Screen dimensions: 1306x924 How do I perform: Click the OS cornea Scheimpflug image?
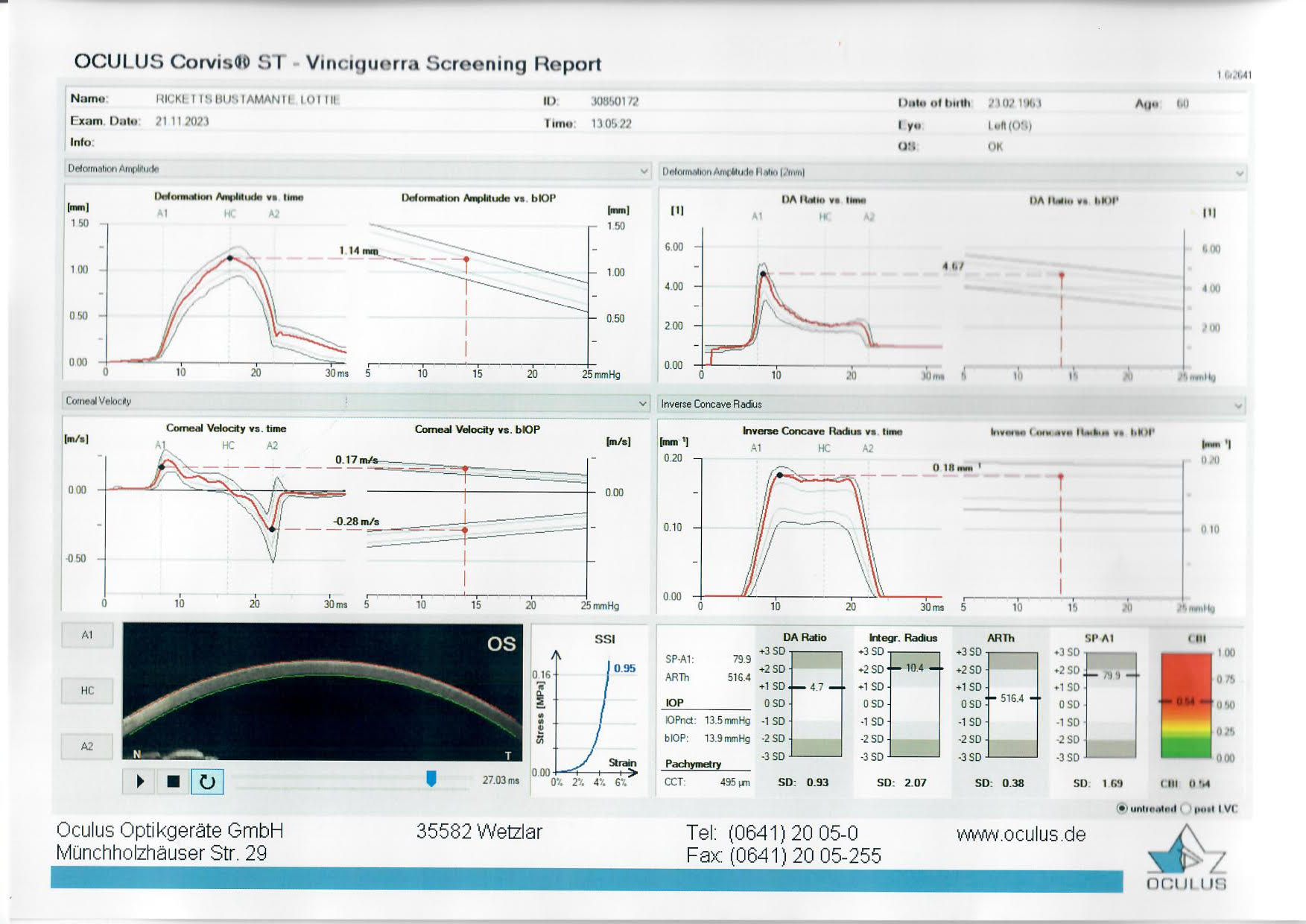323,692
